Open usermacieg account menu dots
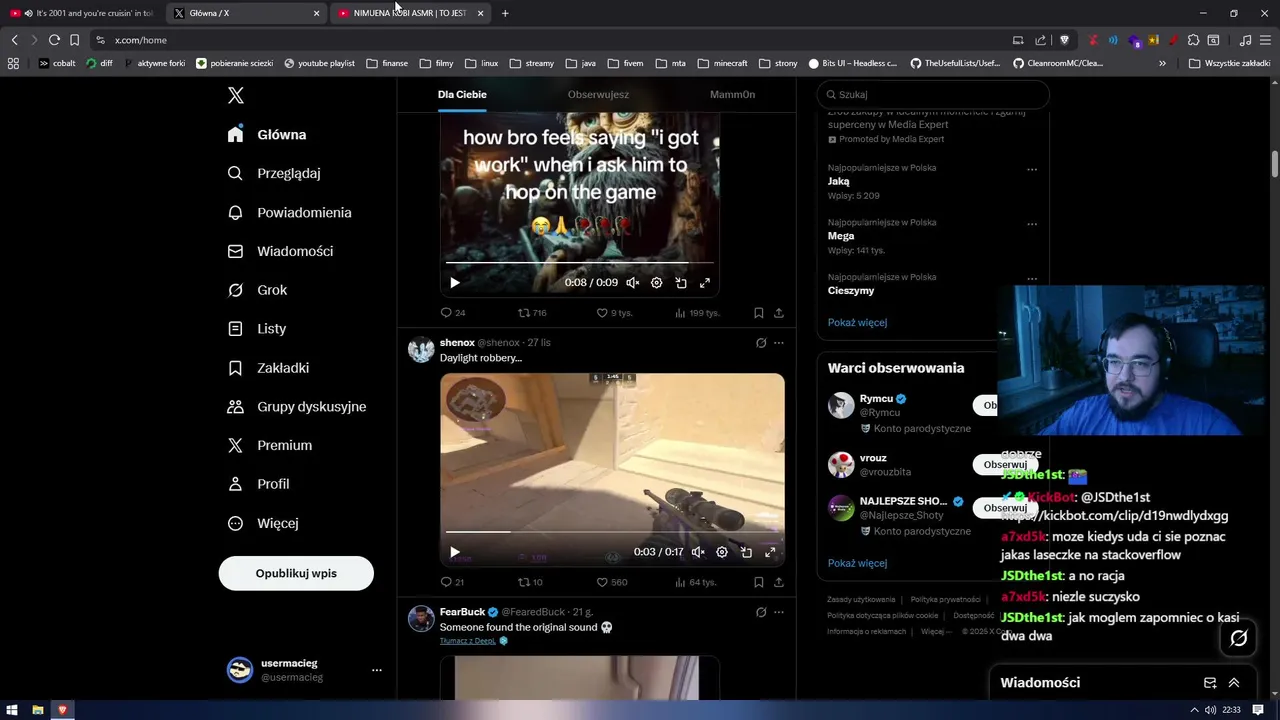Screen dimensions: 1280x720 tap(377, 670)
